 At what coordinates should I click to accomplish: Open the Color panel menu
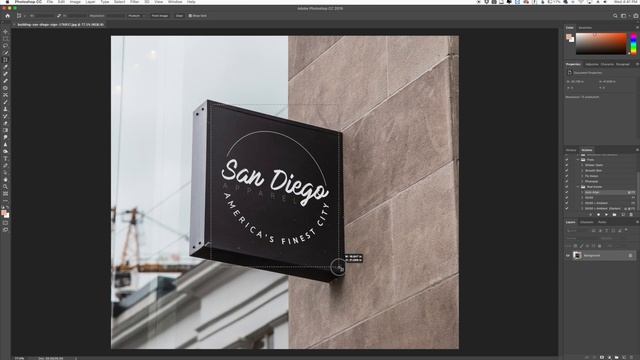tap(637, 27)
